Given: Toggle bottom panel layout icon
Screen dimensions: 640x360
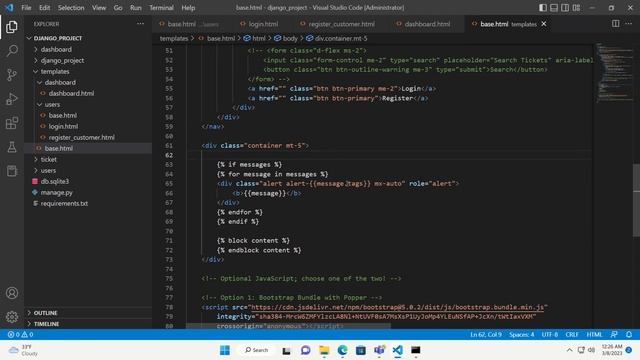Looking at the screenshot, I should pyautogui.click(x=554, y=7).
